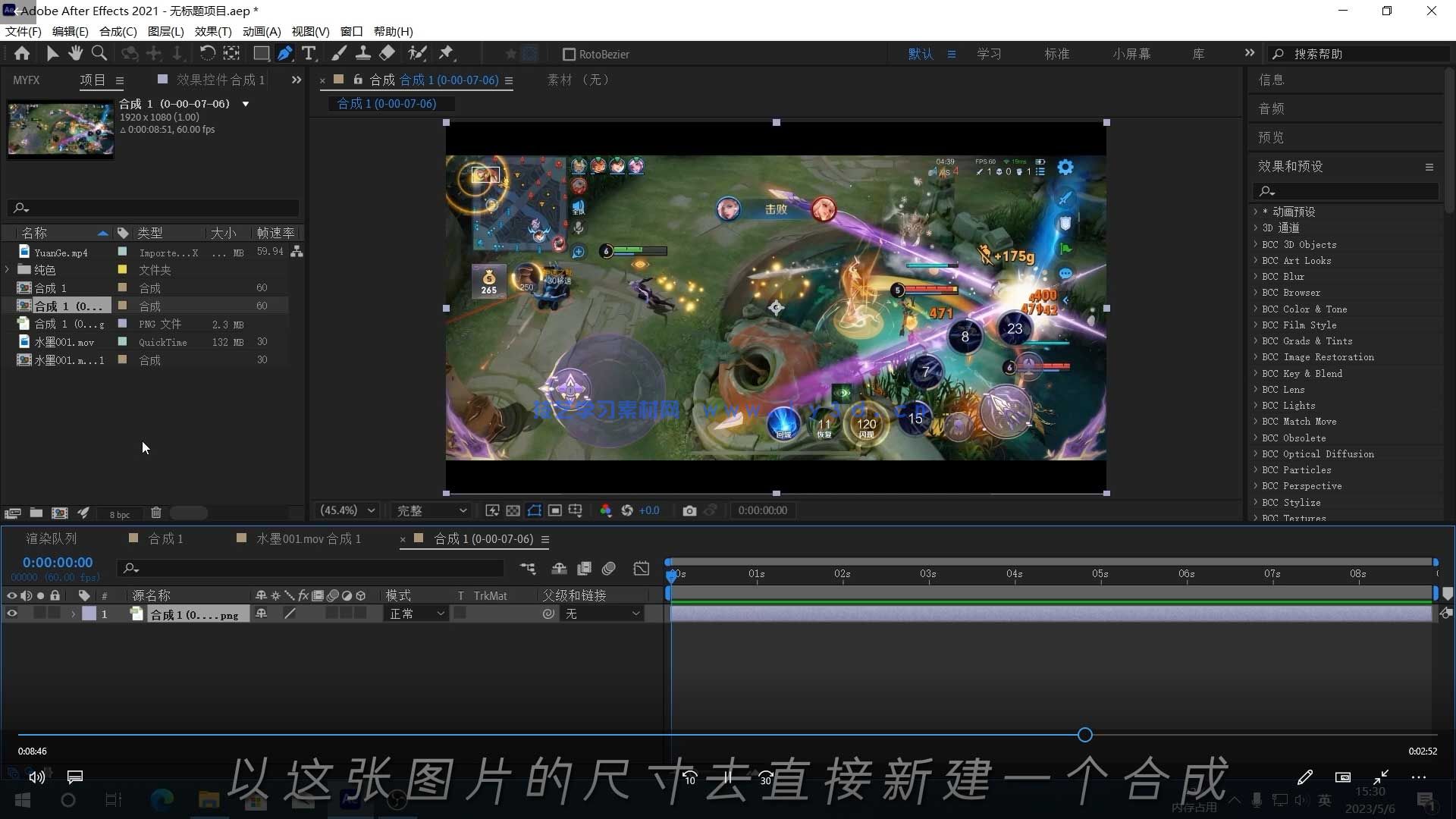Select the Pen tool in toolbar

coord(284,54)
